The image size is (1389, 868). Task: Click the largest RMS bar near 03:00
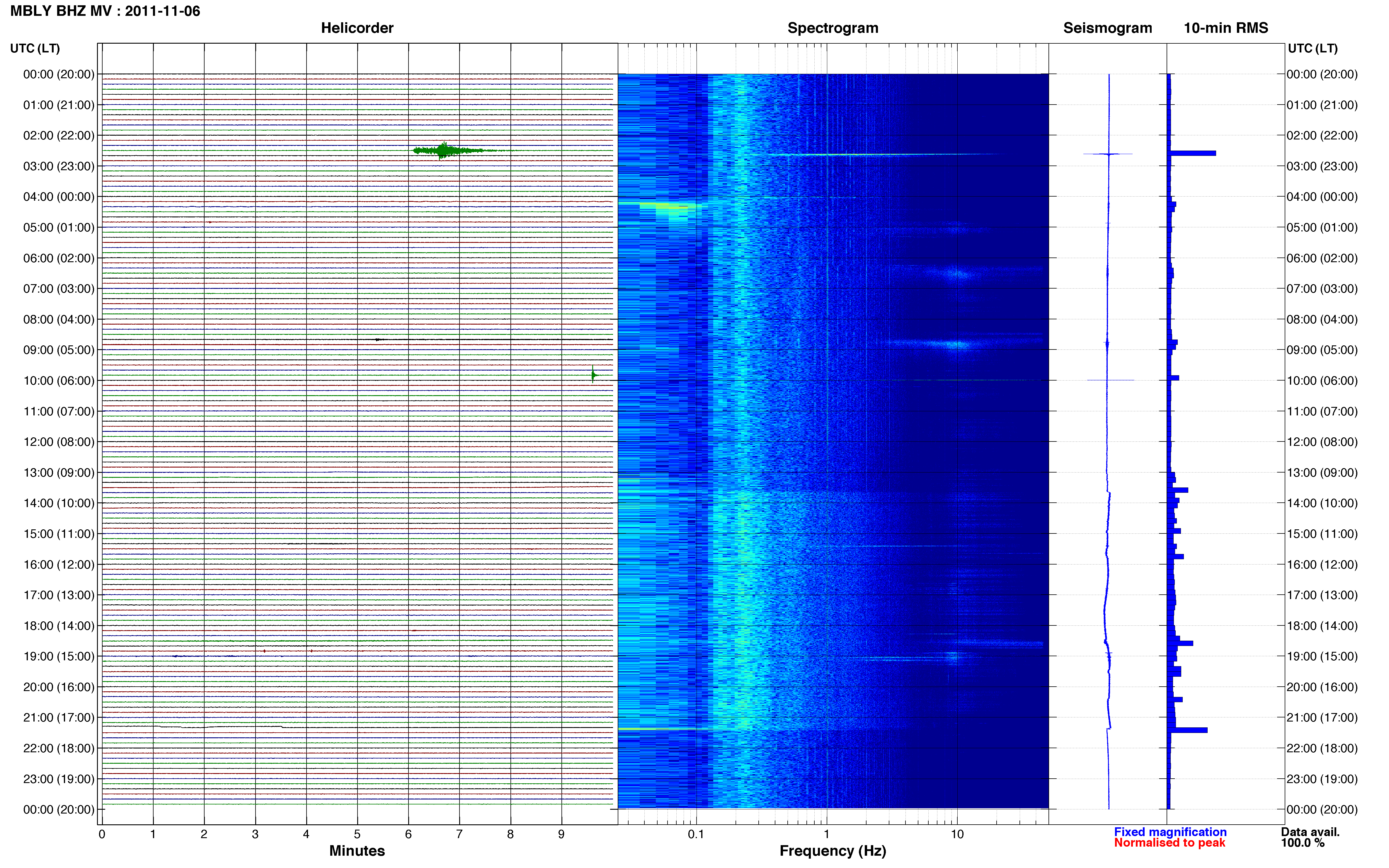[x=1192, y=153]
